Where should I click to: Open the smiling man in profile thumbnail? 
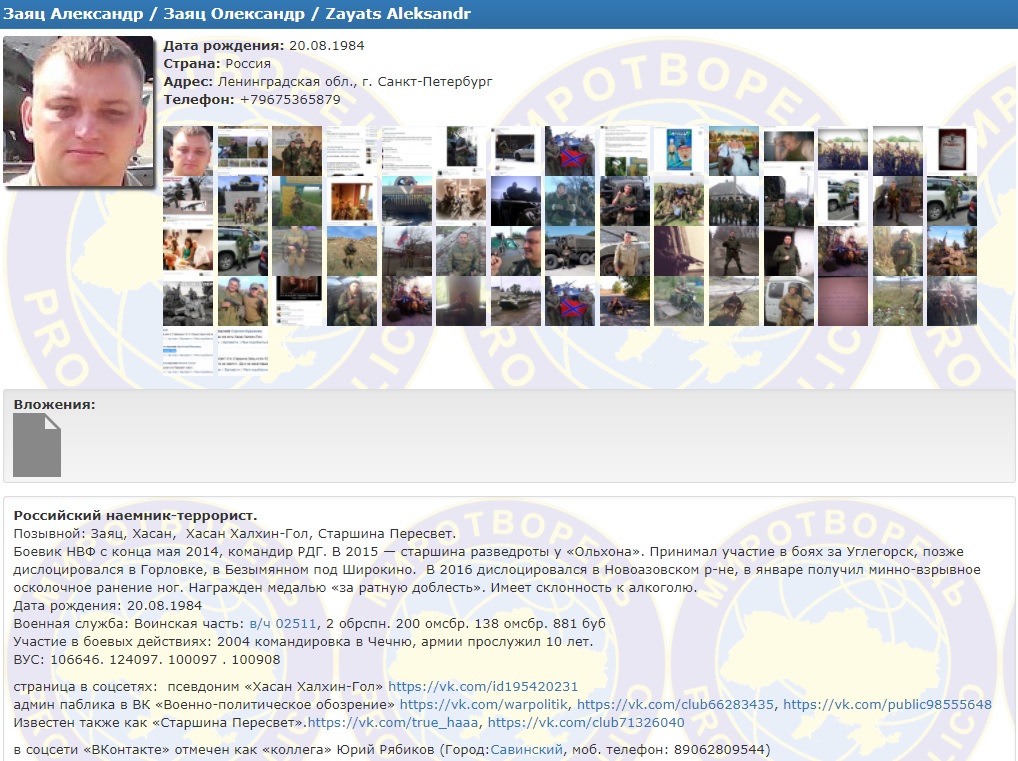pos(515,251)
